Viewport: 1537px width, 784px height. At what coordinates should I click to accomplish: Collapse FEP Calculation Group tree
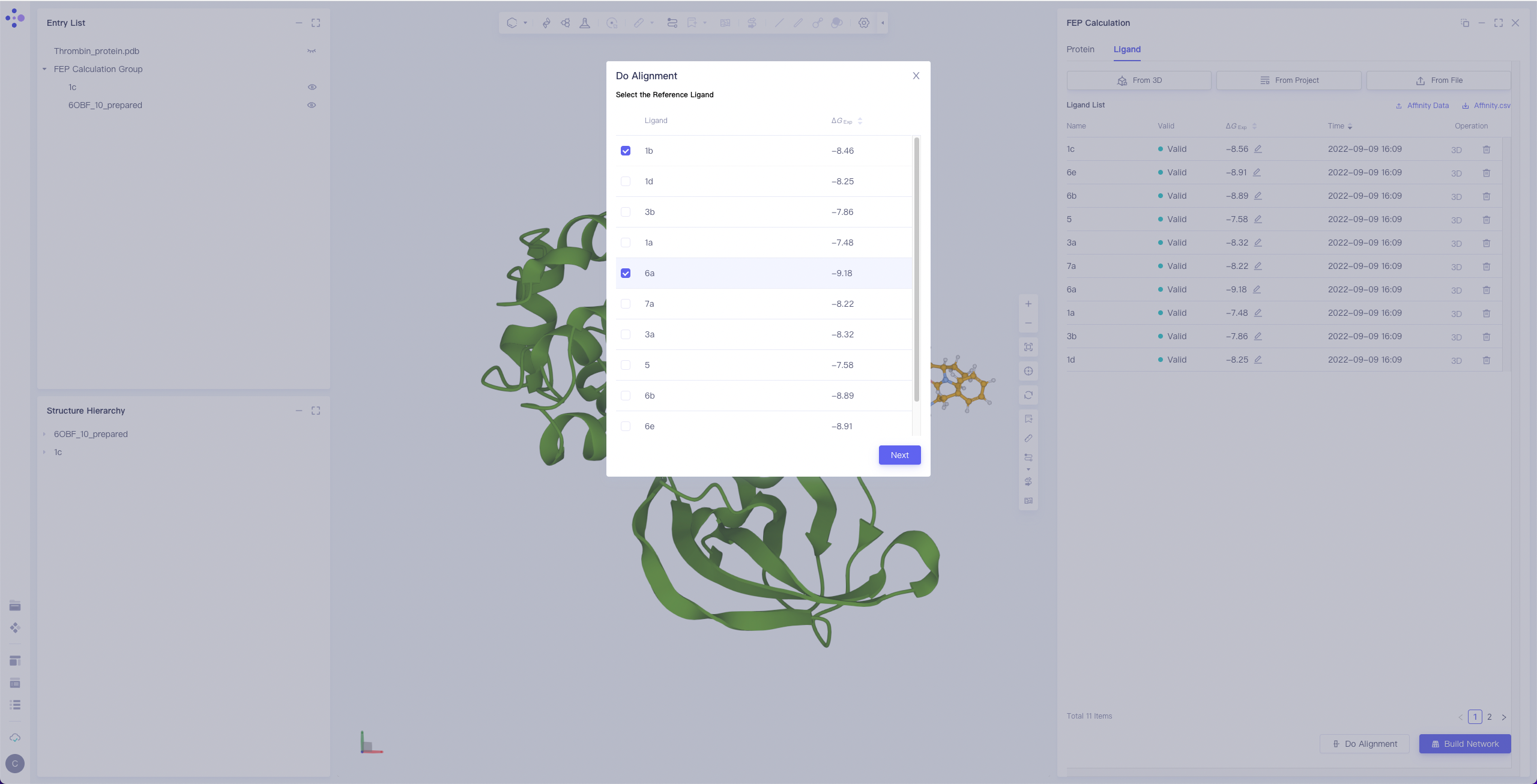[x=44, y=69]
